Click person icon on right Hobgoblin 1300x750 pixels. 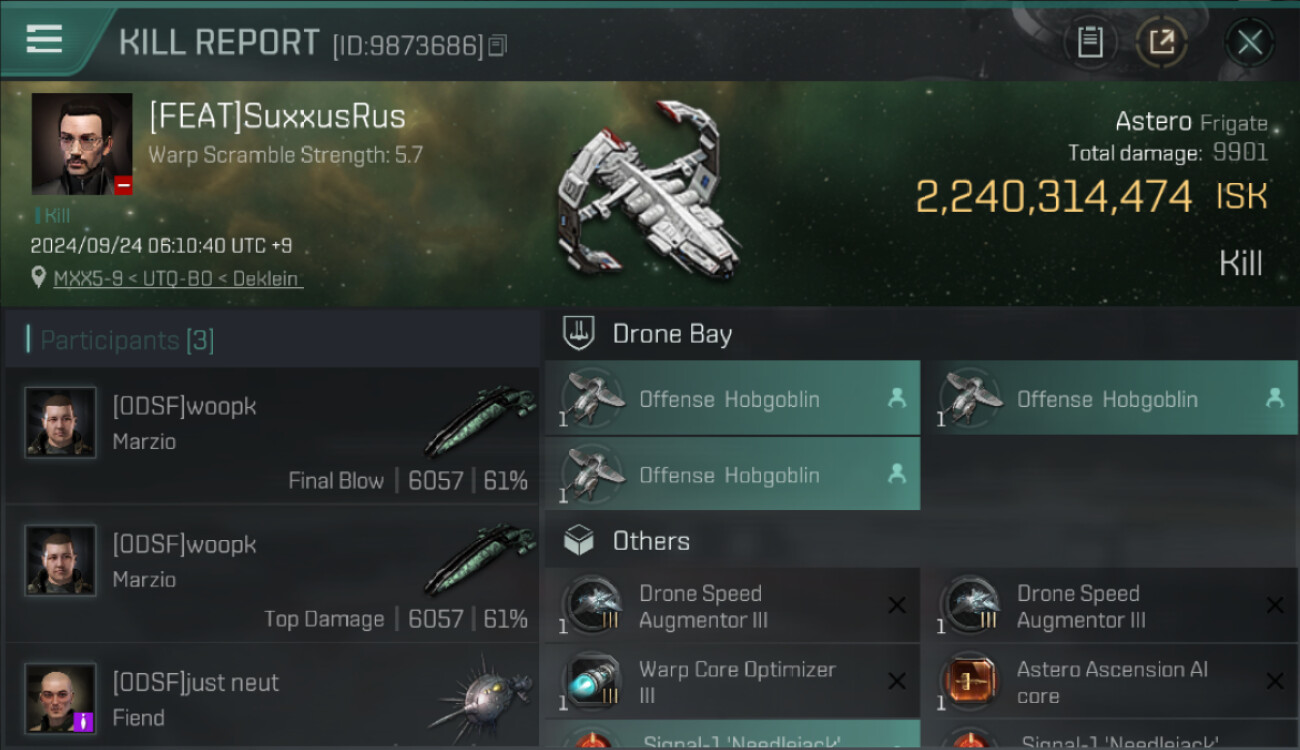click(x=1274, y=398)
